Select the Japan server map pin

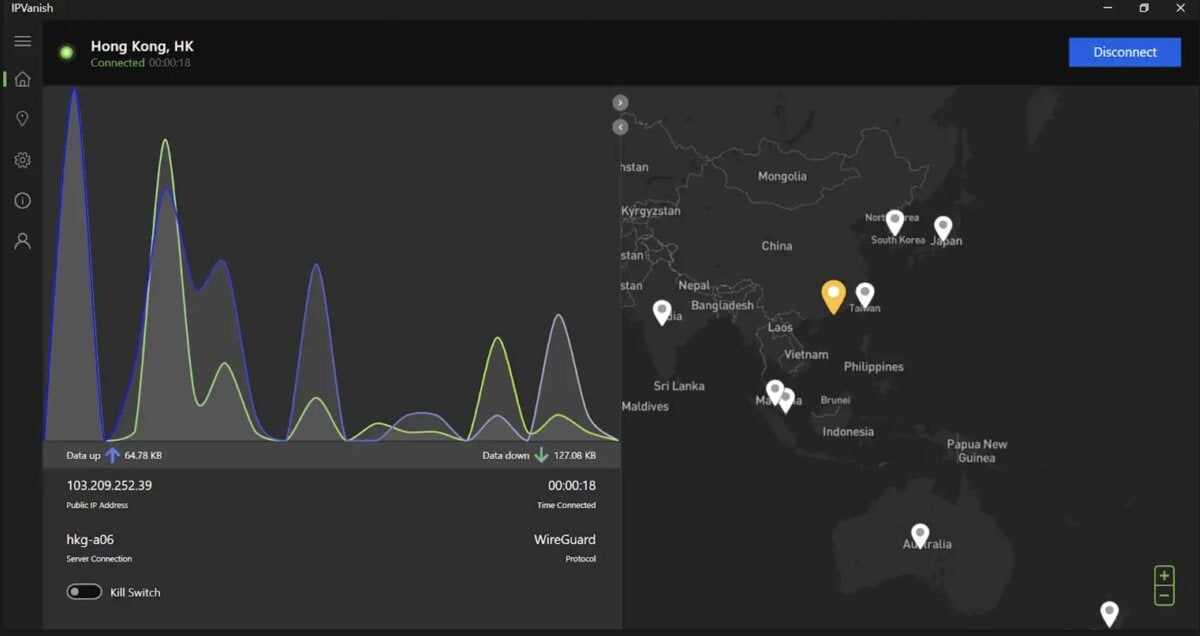click(942, 229)
